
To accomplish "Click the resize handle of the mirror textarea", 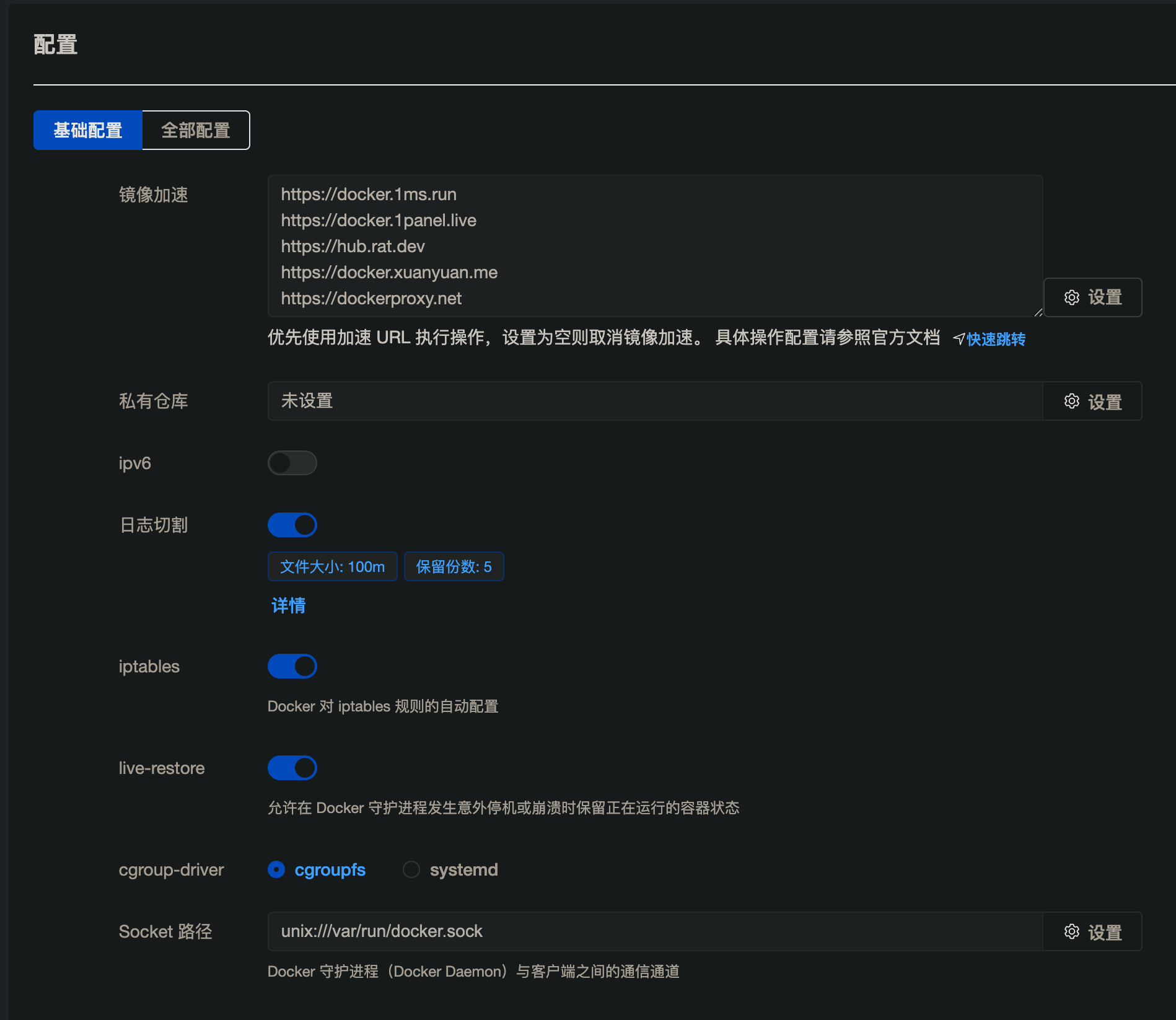I will point(1038,312).
